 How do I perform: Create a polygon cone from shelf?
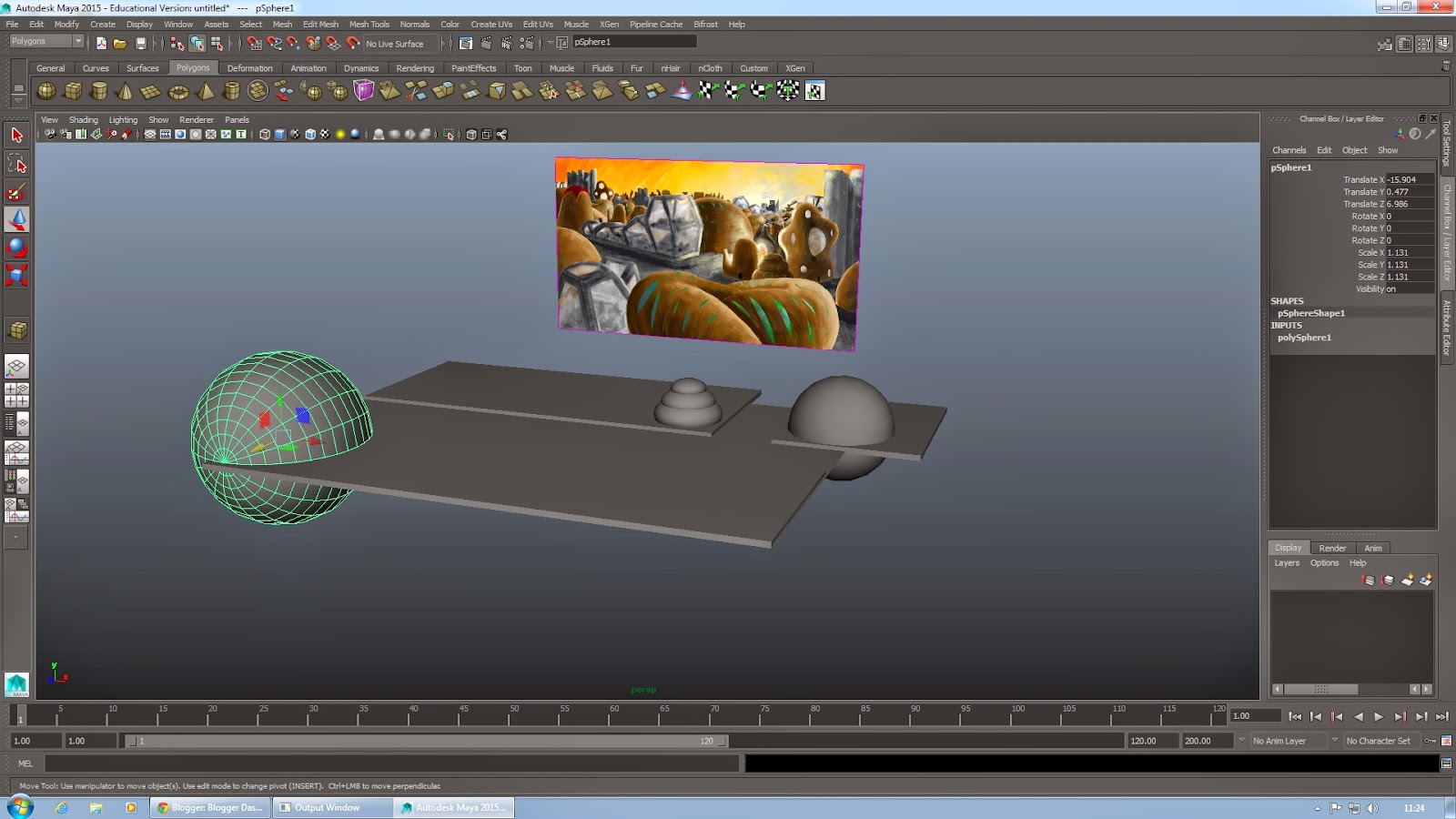coord(126,90)
